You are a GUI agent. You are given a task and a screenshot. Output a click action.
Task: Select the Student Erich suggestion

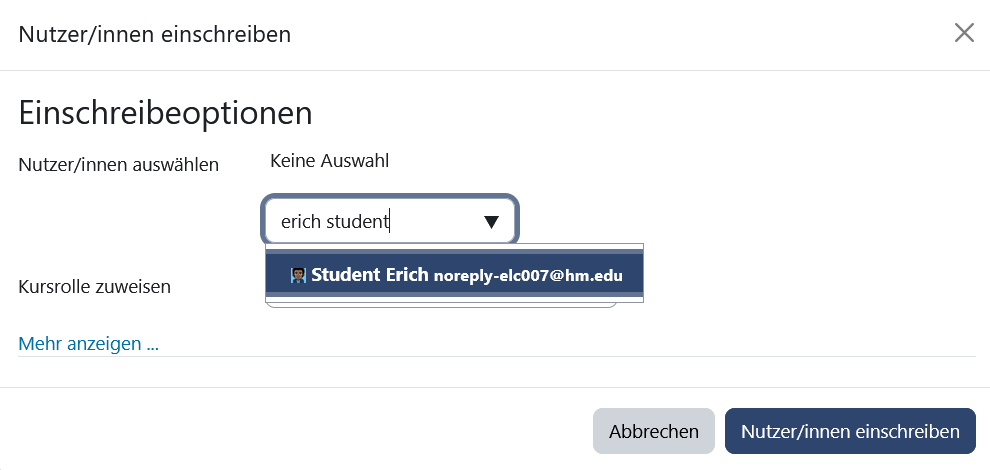455,275
